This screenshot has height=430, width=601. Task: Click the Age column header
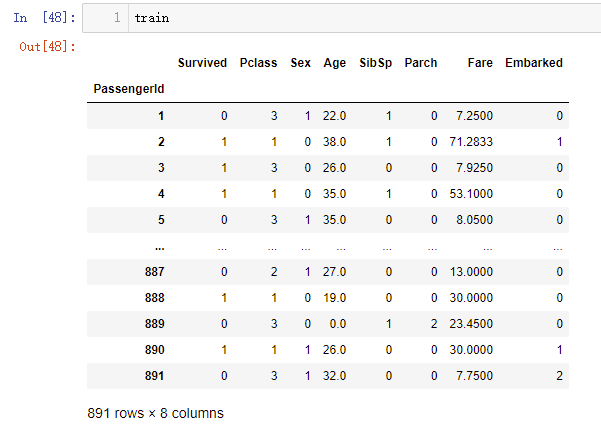coord(335,63)
